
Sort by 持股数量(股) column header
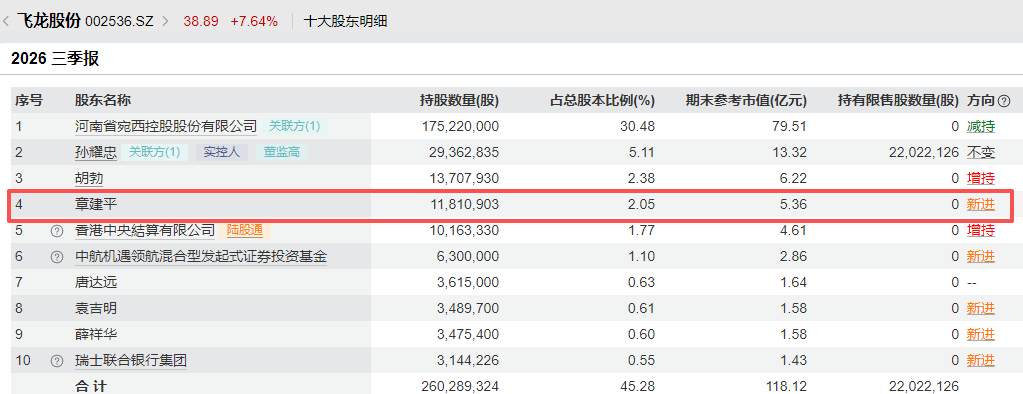coord(459,100)
